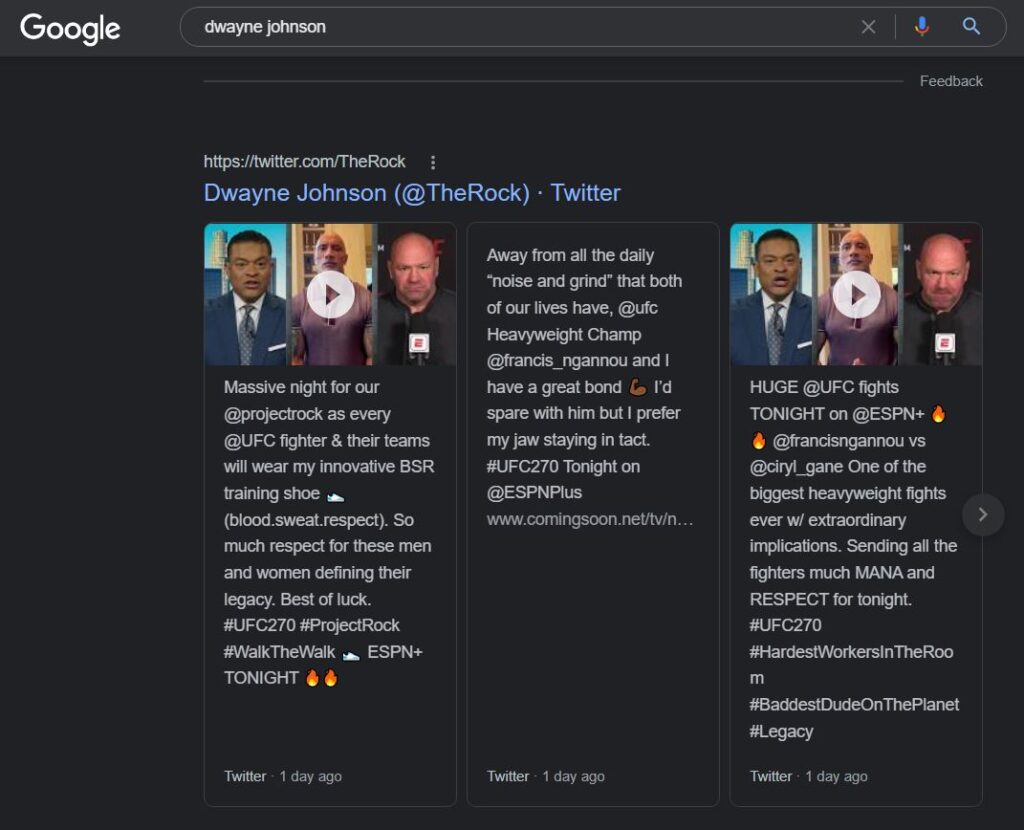The width and height of the screenshot is (1024, 830).
Task: Click the @francis_ngannou mention
Action: click(557, 360)
